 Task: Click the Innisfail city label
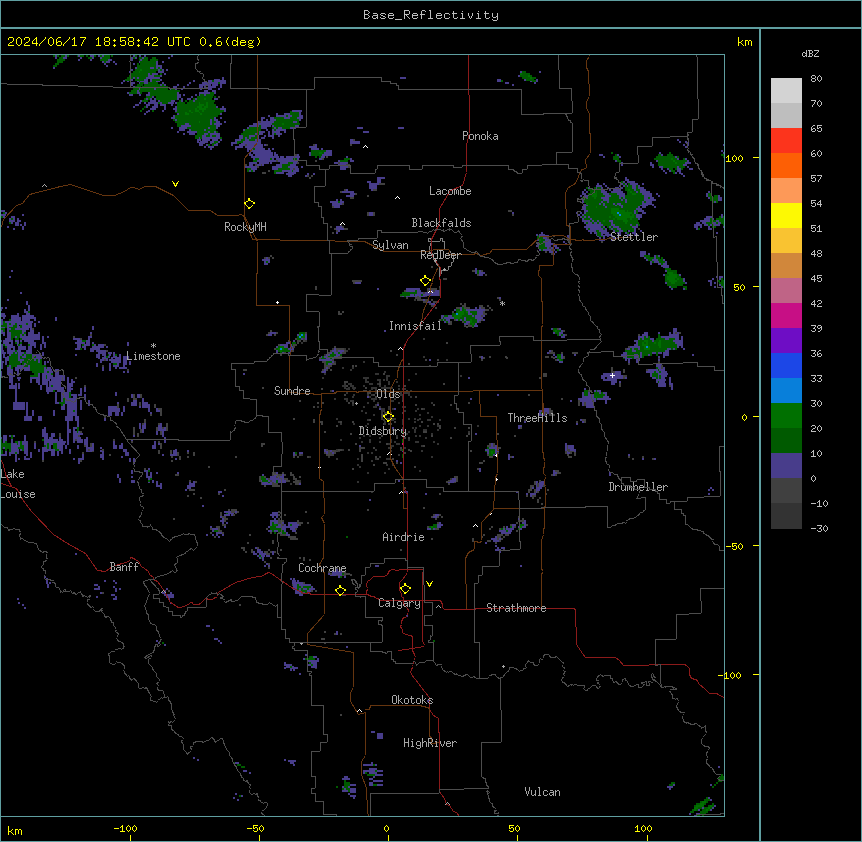point(415,326)
